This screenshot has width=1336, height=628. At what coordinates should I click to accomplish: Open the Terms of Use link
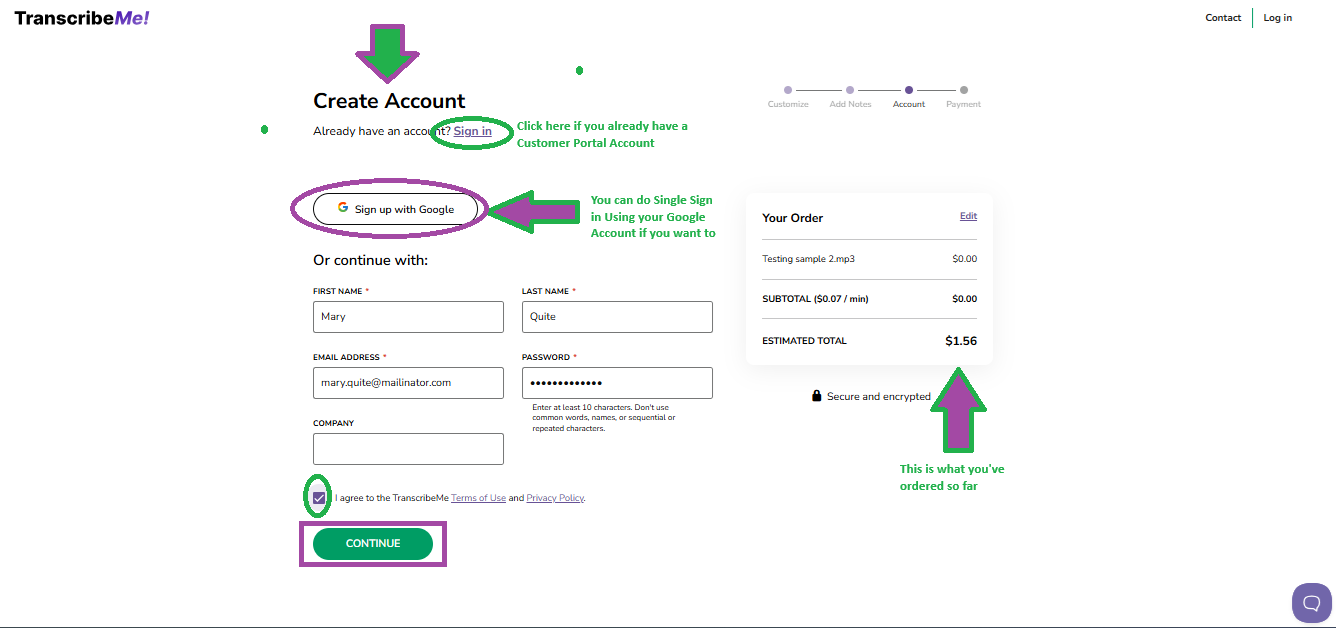click(x=478, y=497)
